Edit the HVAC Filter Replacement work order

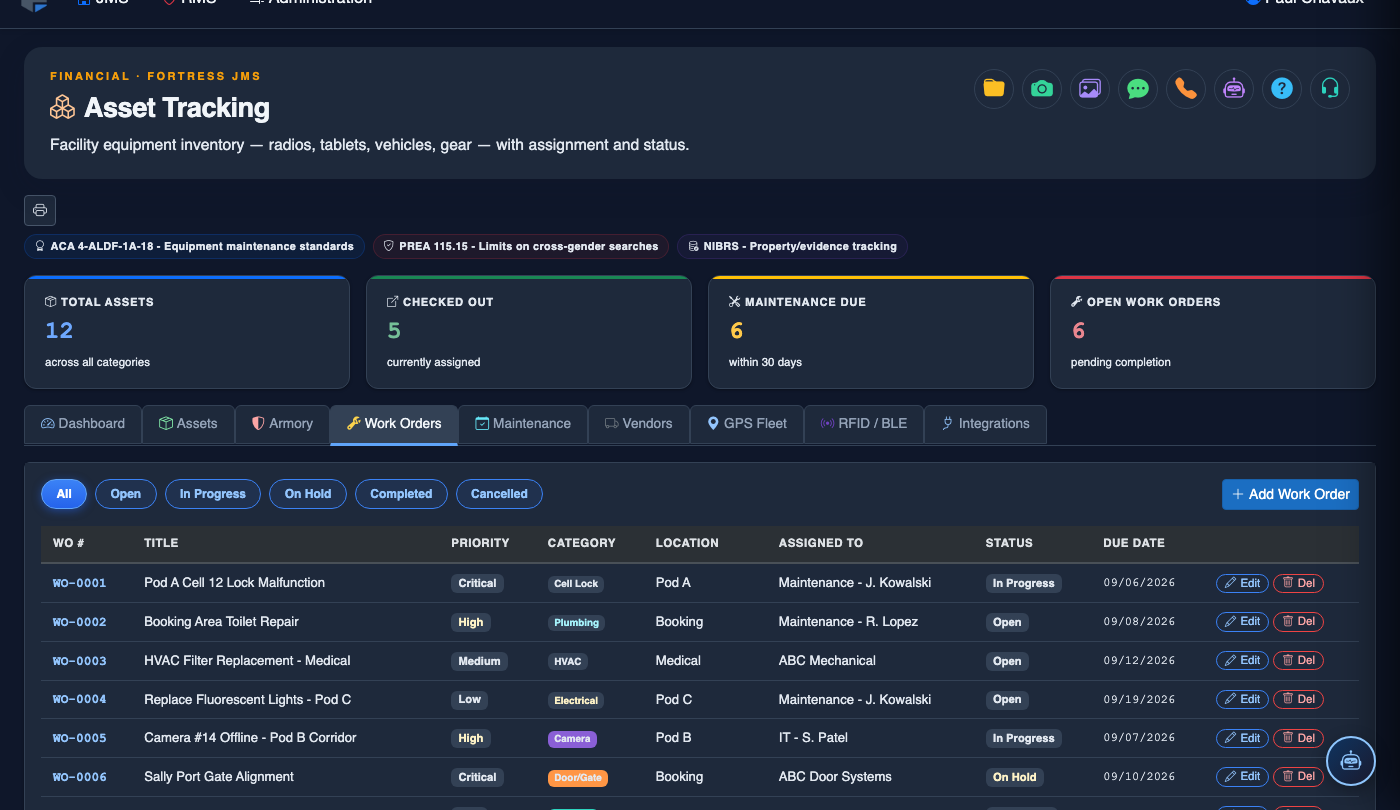[x=1242, y=661]
